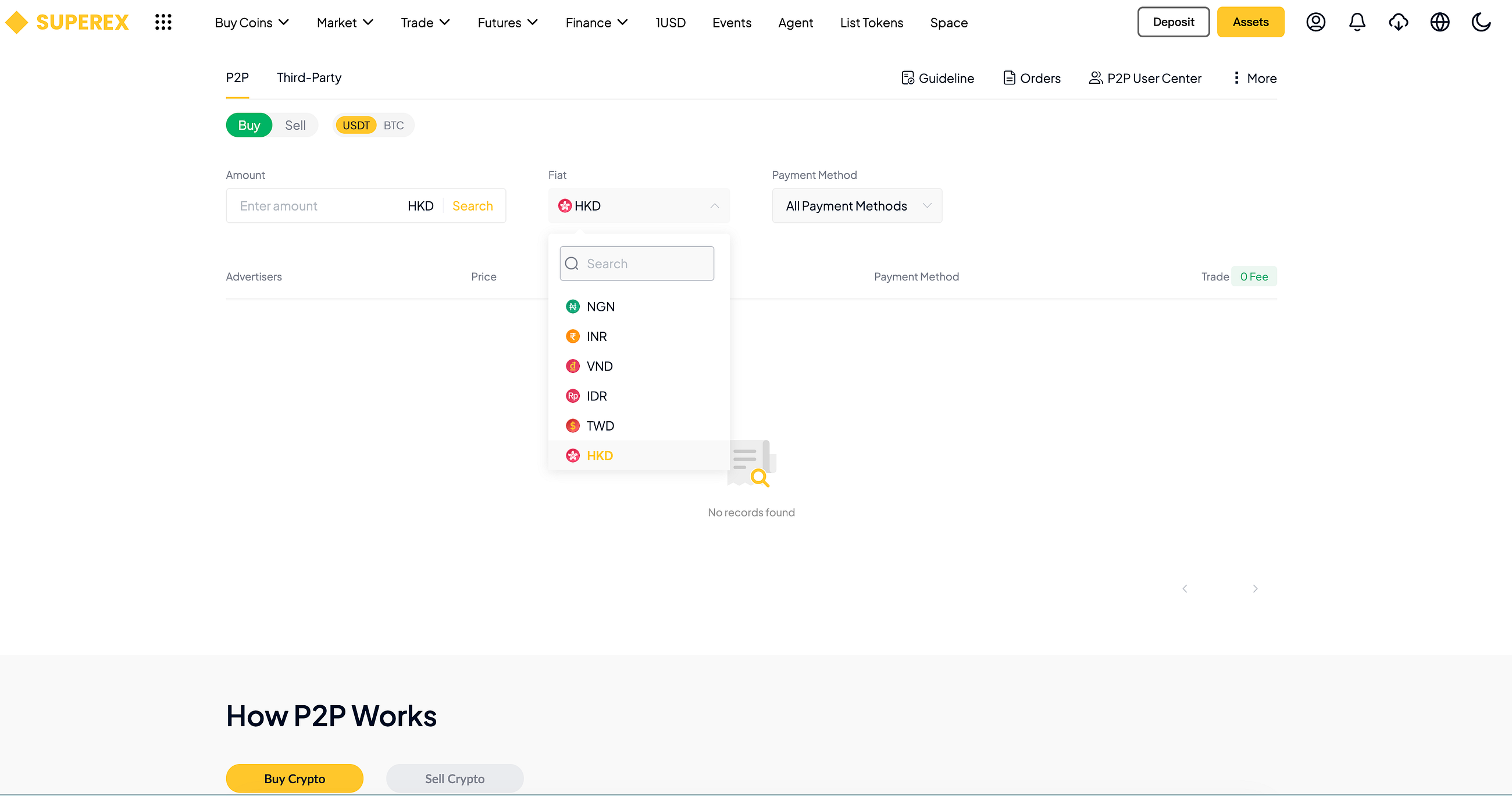Select the USDT coin toggle
The width and height of the screenshot is (1512, 796).
(356, 125)
